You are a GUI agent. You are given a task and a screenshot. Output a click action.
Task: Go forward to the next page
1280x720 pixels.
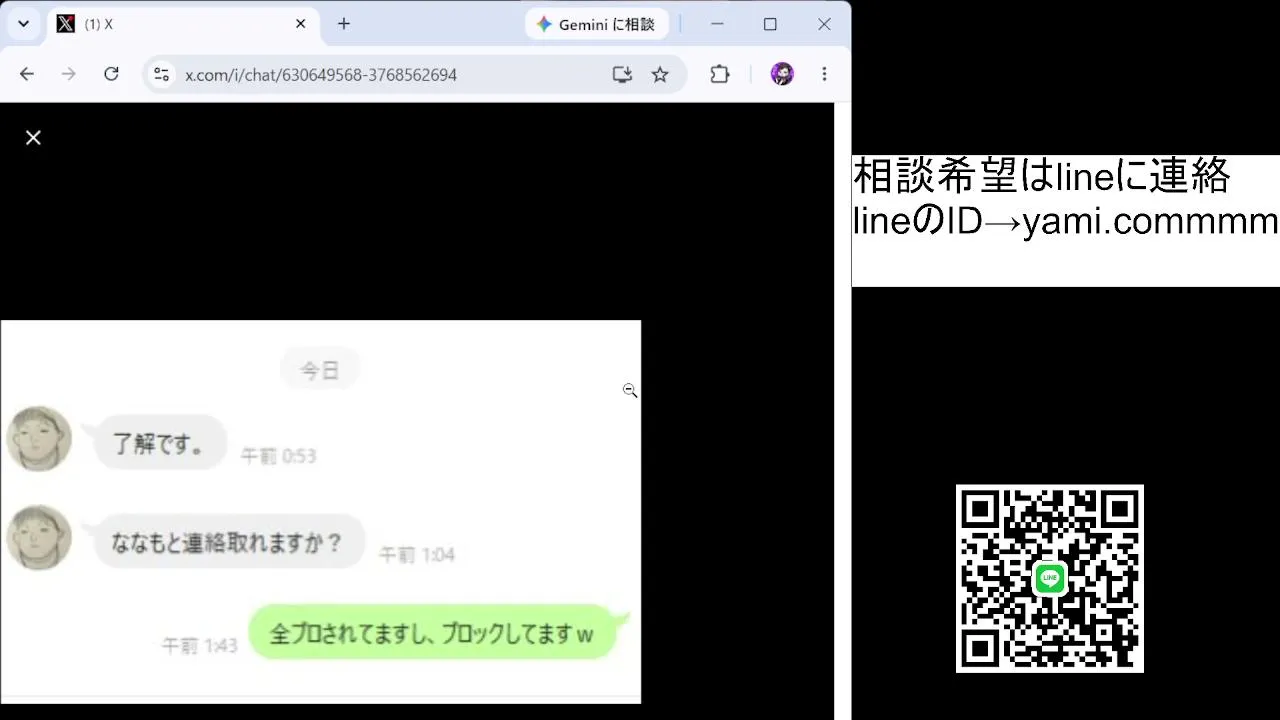pos(69,74)
